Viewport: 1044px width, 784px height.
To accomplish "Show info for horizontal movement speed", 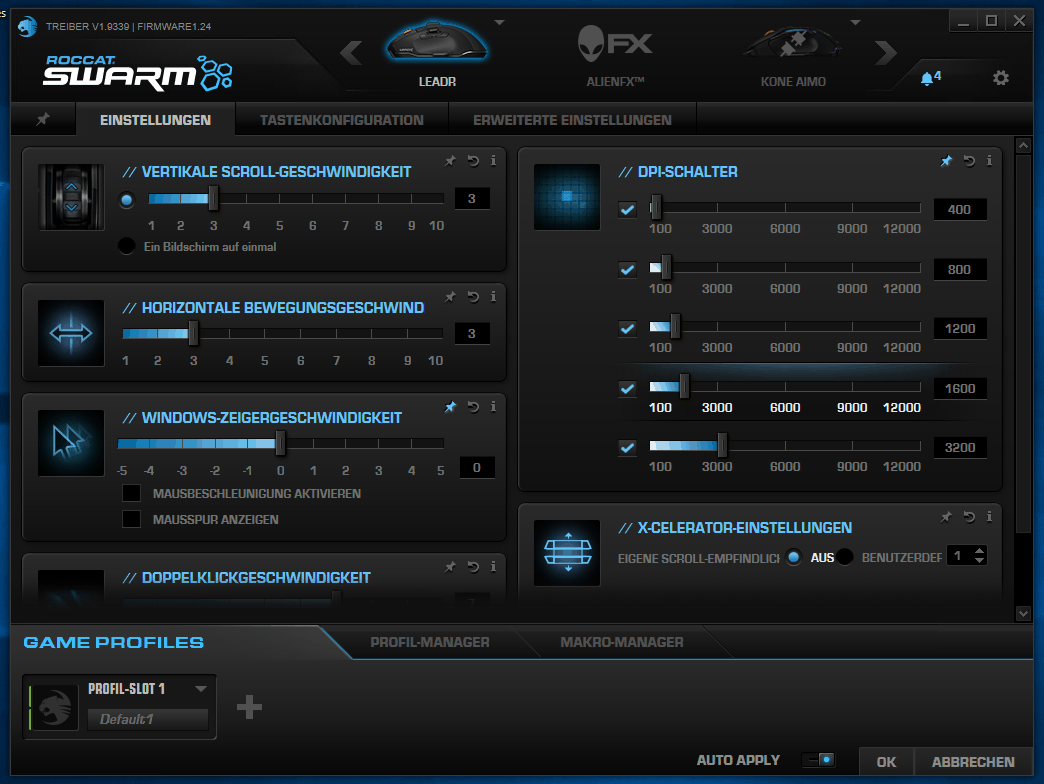I will [x=493, y=296].
